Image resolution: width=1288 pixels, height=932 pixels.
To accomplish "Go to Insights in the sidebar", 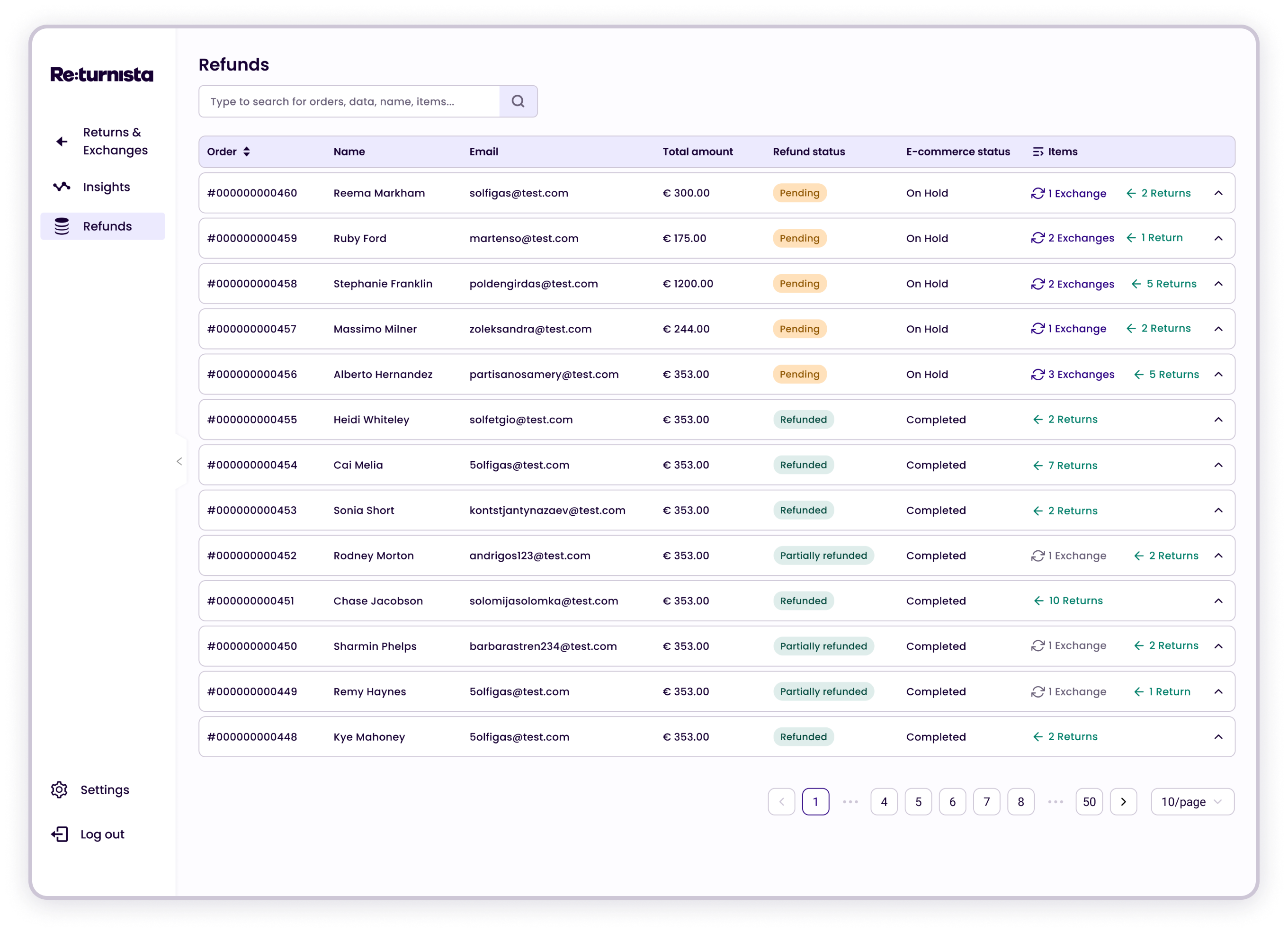I will coord(106,187).
